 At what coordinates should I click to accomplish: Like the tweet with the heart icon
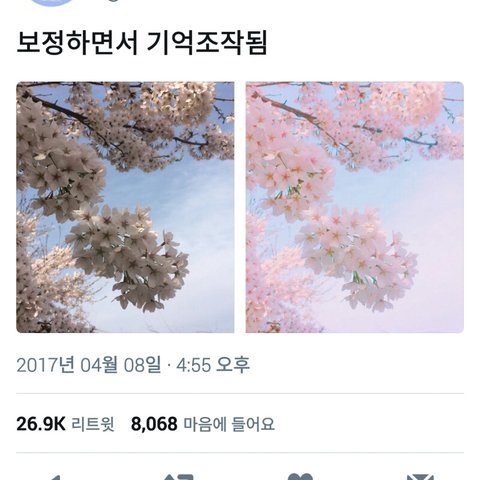coord(301,477)
